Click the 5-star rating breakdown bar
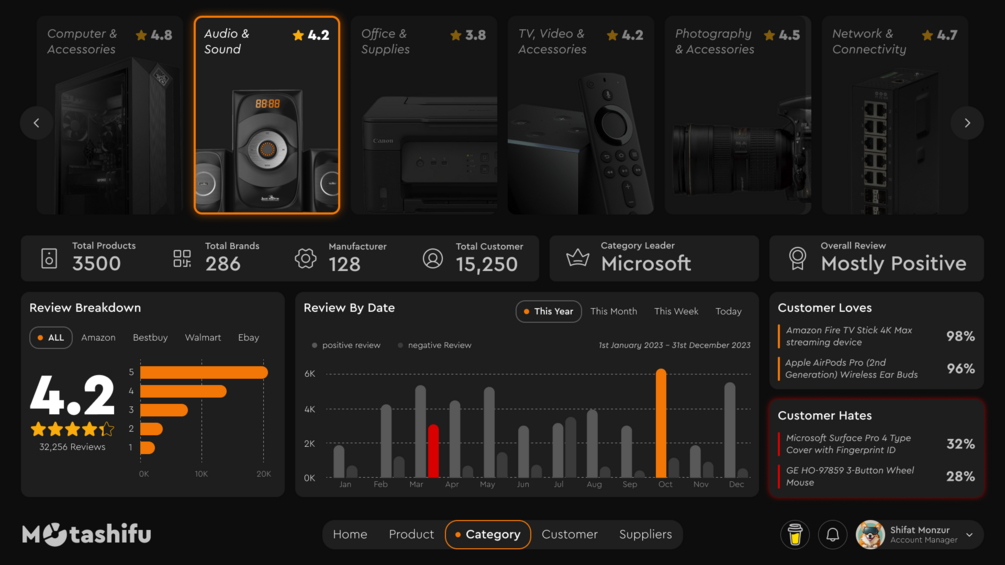 (x=204, y=372)
